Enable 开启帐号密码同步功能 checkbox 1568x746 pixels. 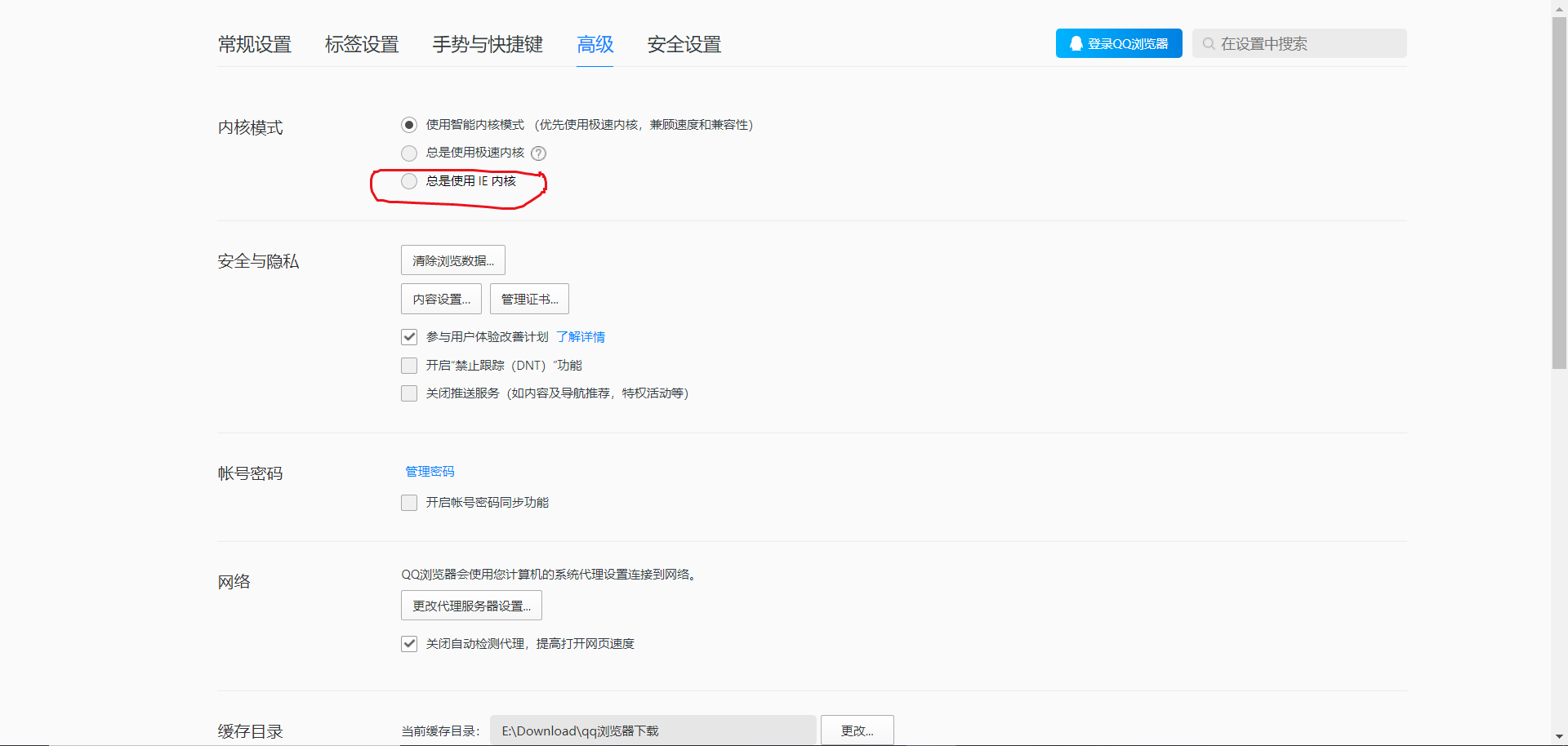[x=409, y=503]
